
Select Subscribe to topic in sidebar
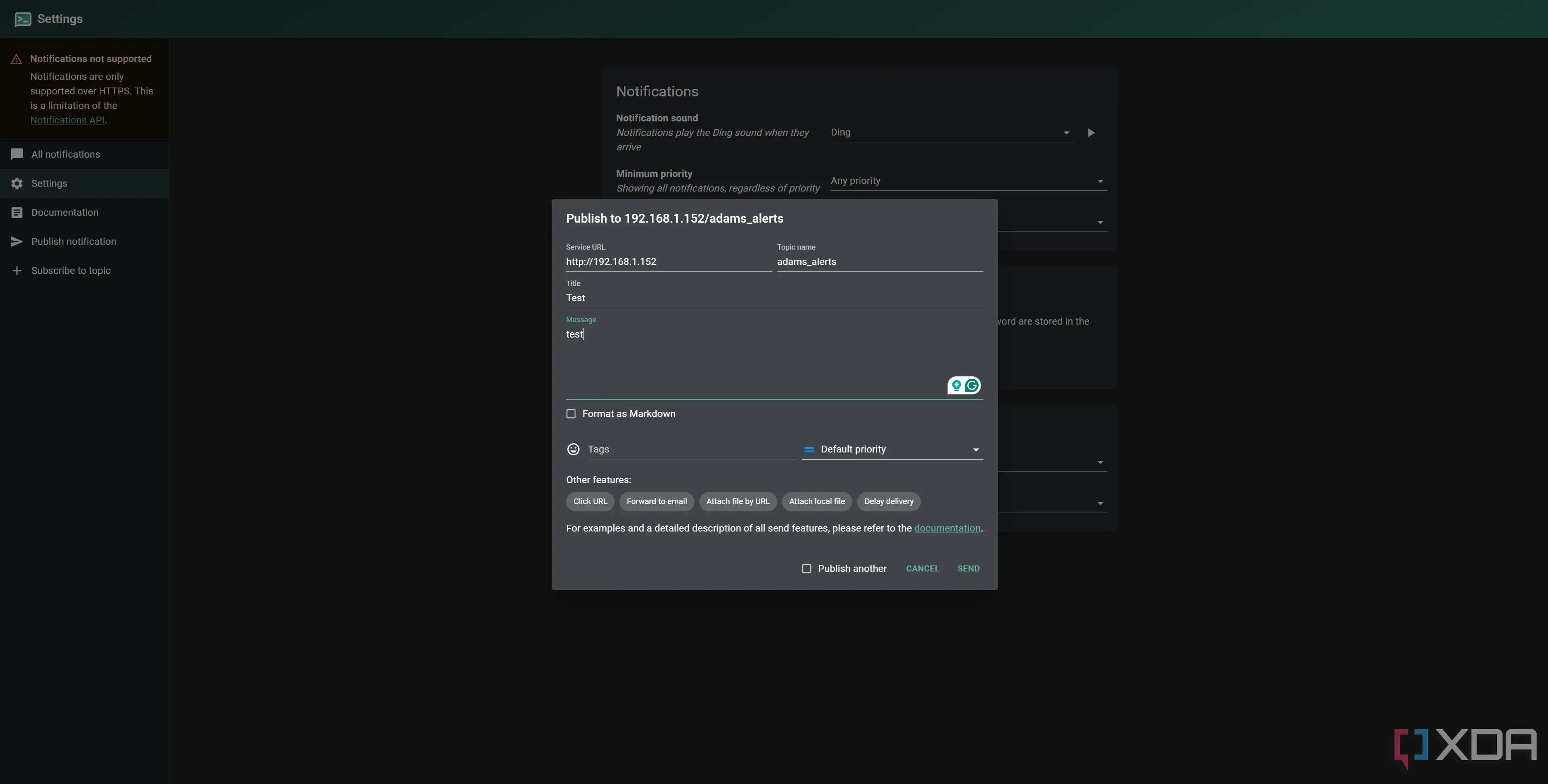(84, 271)
